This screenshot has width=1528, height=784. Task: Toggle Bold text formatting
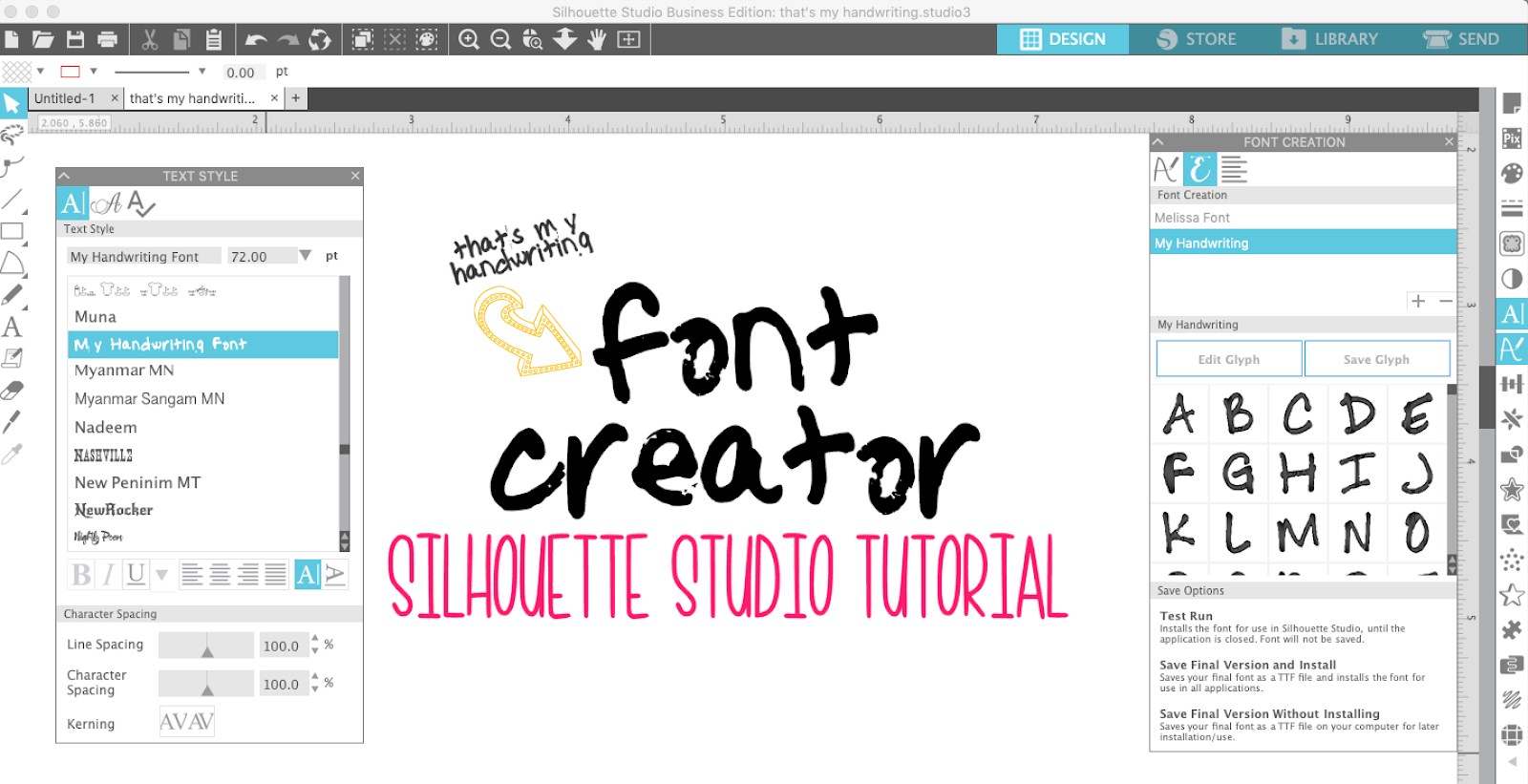click(x=82, y=574)
